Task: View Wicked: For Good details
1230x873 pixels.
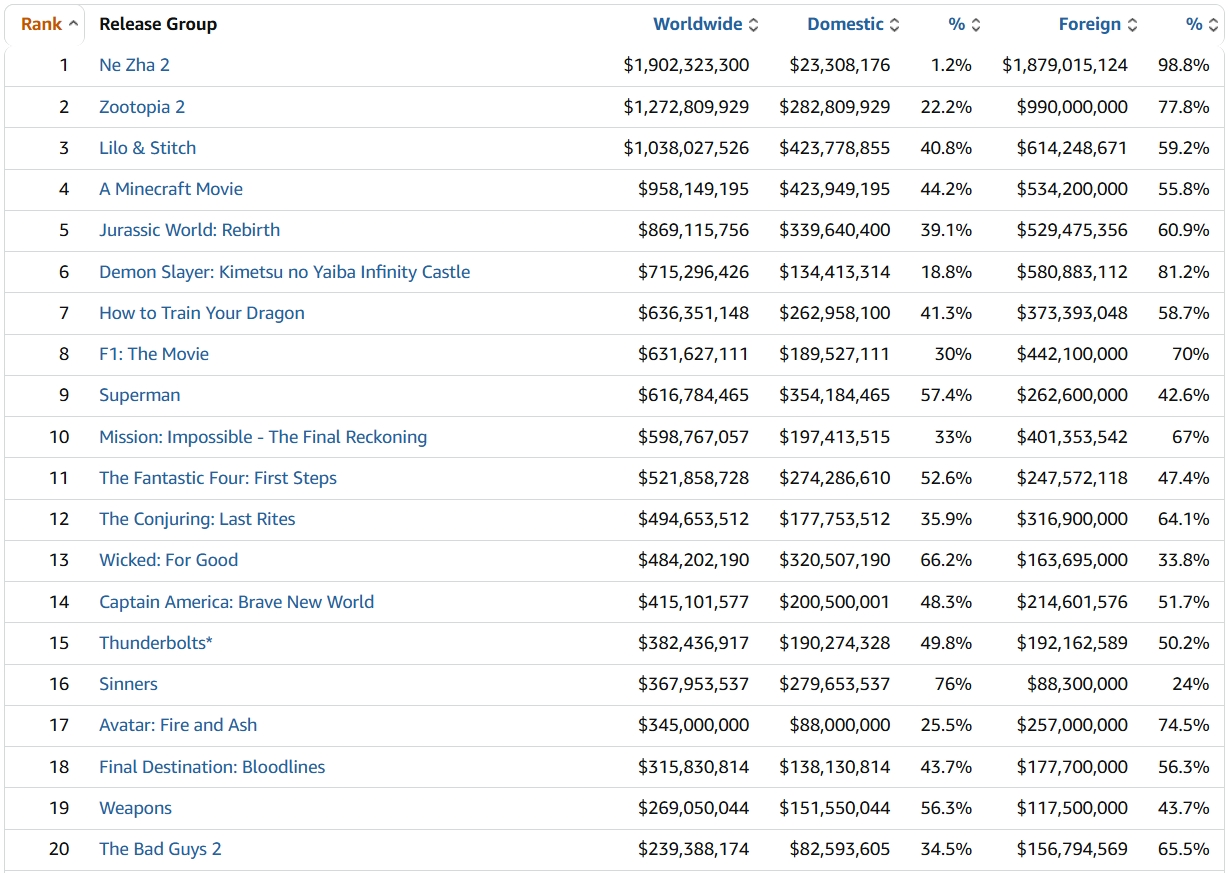Action: [x=168, y=560]
